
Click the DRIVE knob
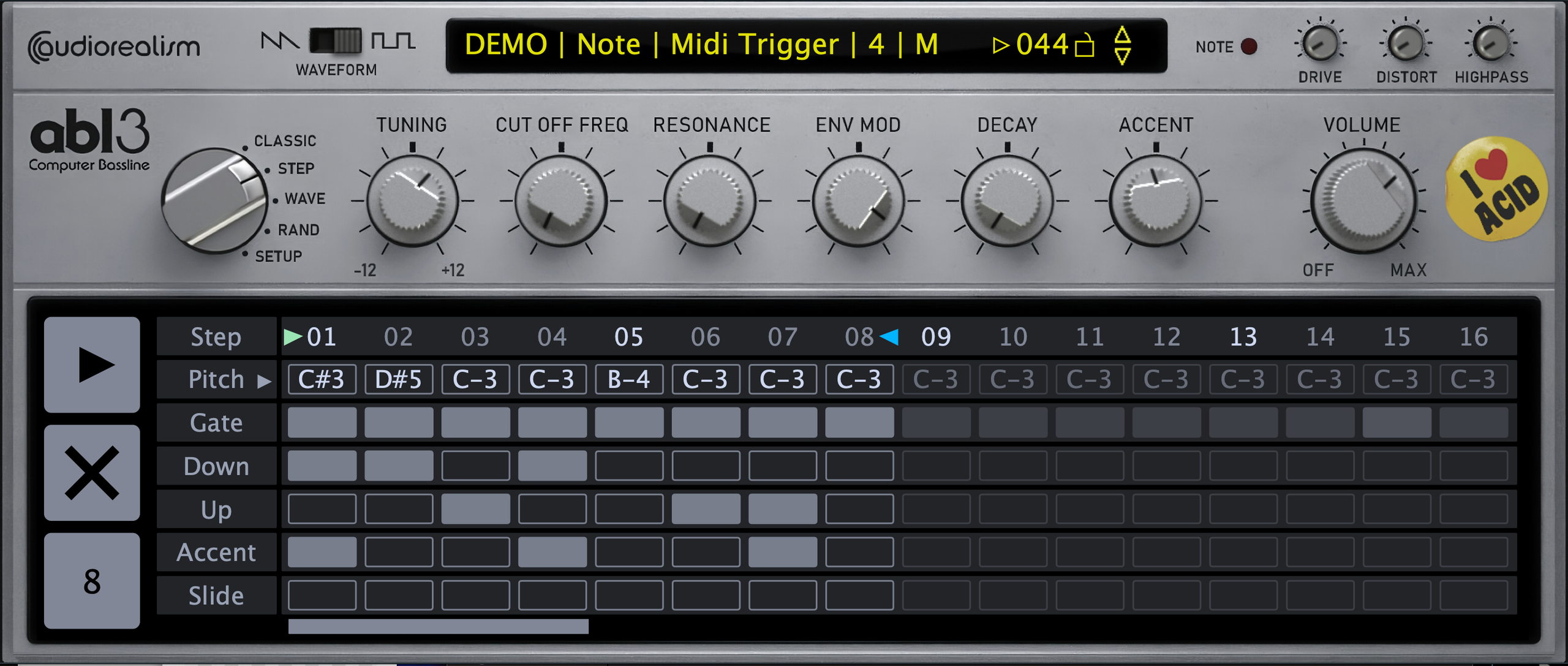(1320, 43)
